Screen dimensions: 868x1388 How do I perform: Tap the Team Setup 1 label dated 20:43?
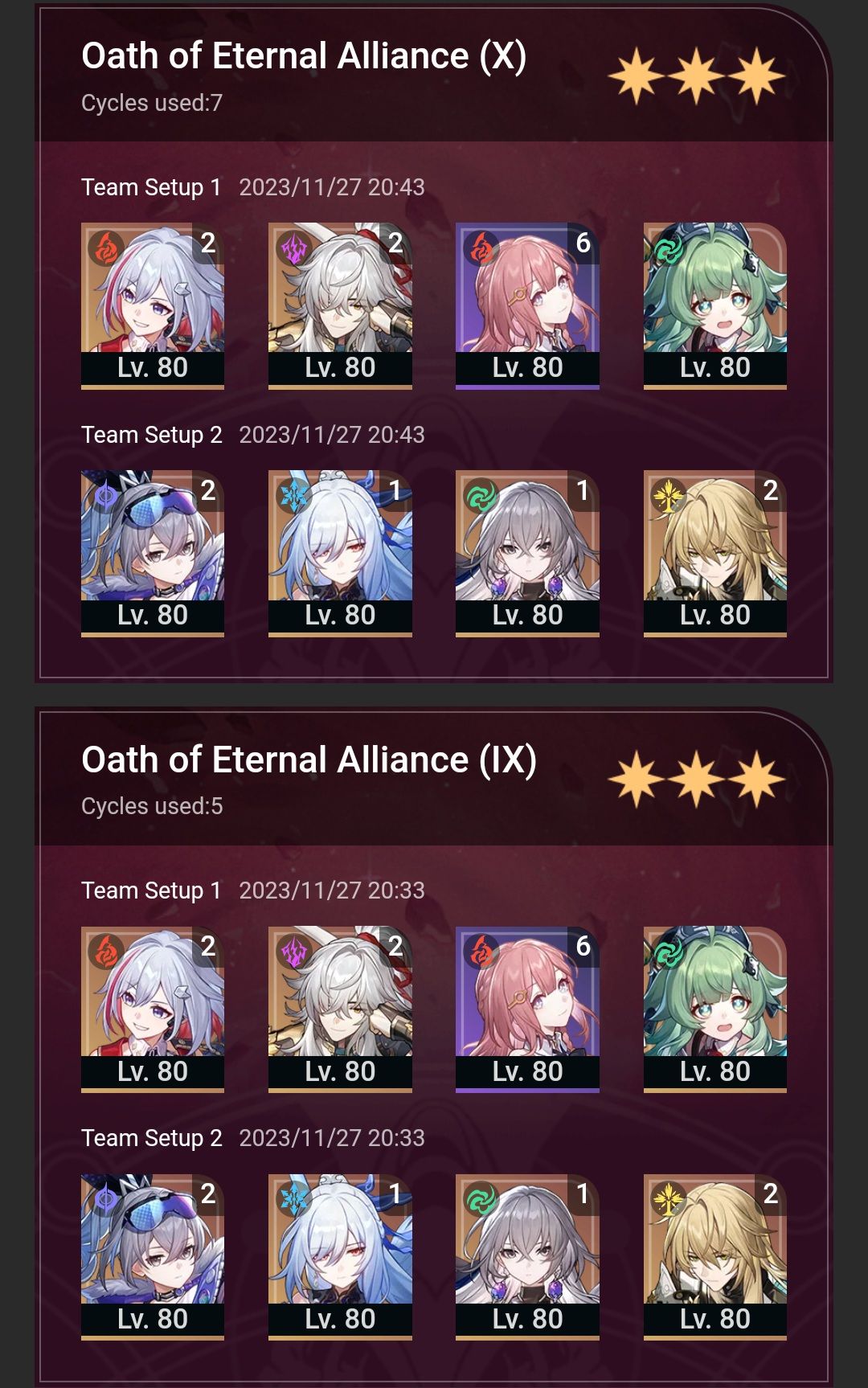151,187
